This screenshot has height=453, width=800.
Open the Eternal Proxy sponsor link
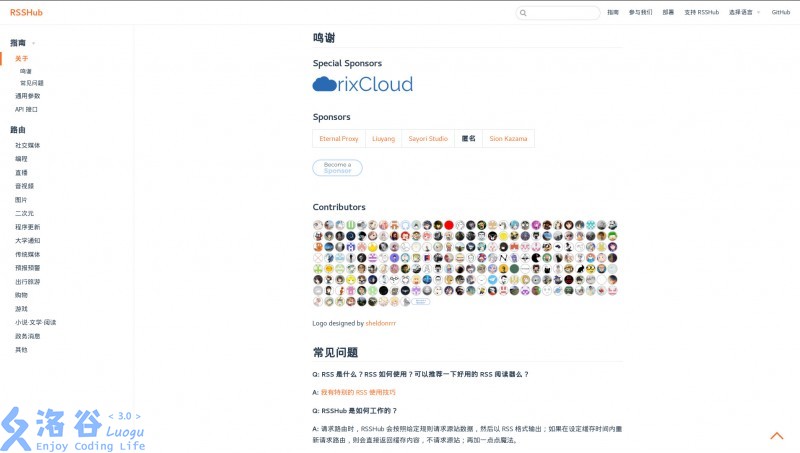338,139
